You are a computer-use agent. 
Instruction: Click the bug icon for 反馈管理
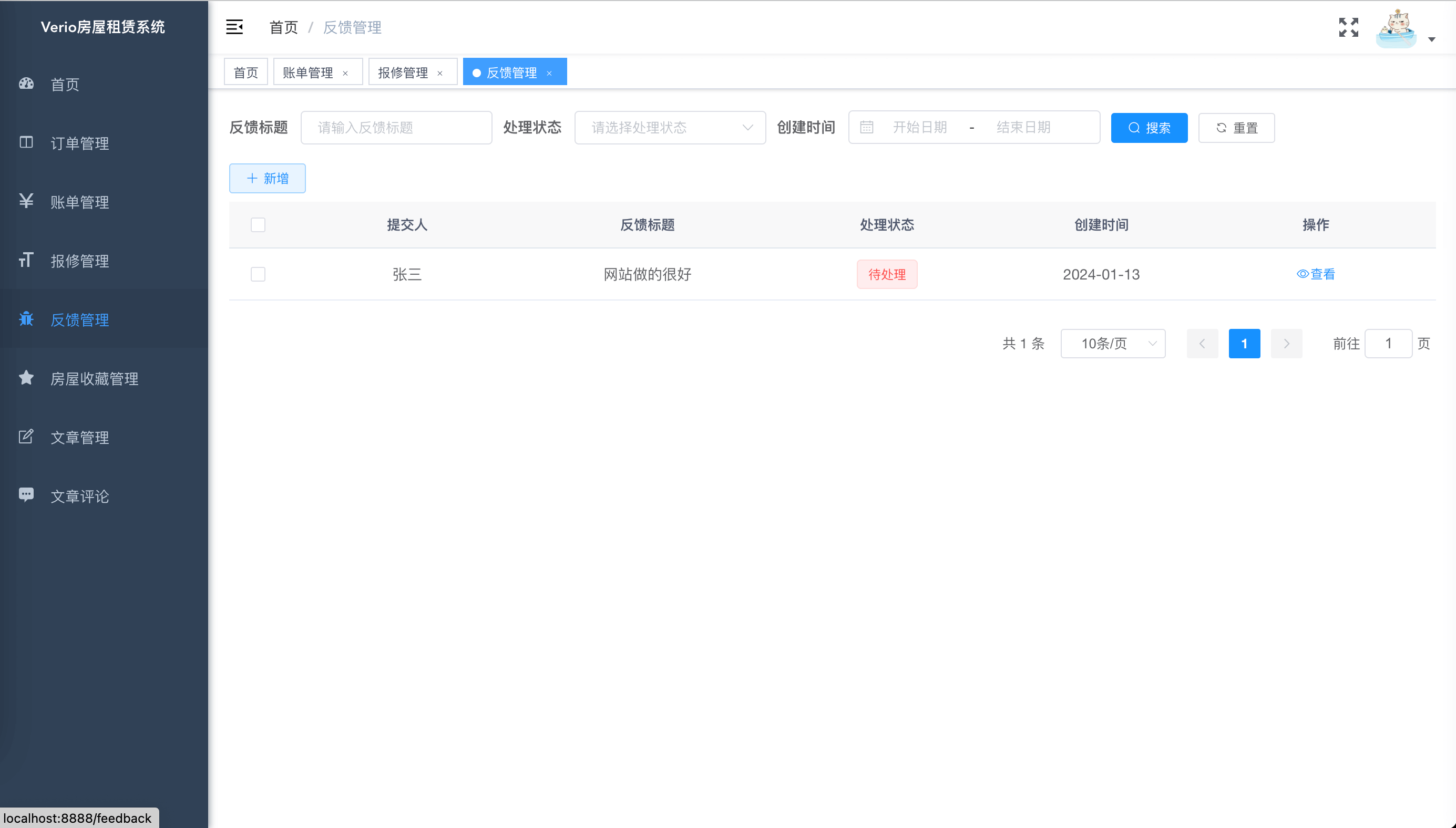point(26,319)
